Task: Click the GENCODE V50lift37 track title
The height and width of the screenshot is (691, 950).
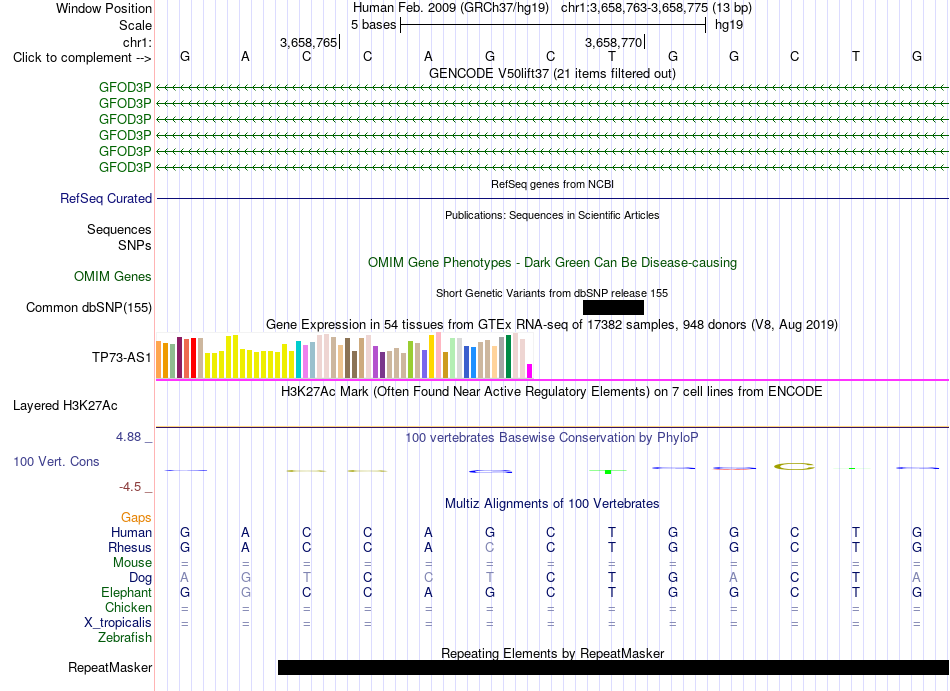Action: (x=553, y=73)
